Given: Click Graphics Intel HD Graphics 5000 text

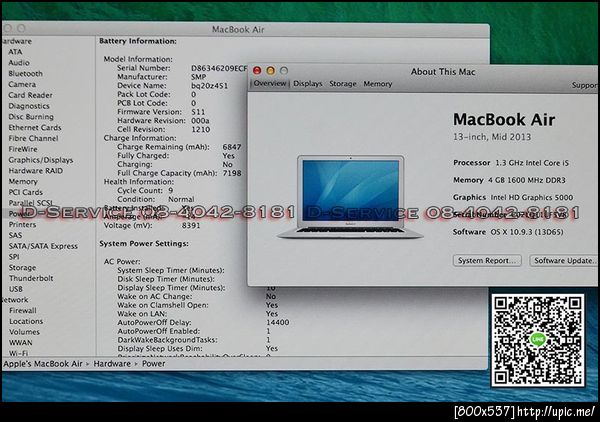Looking at the screenshot, I should click(513, 197).
